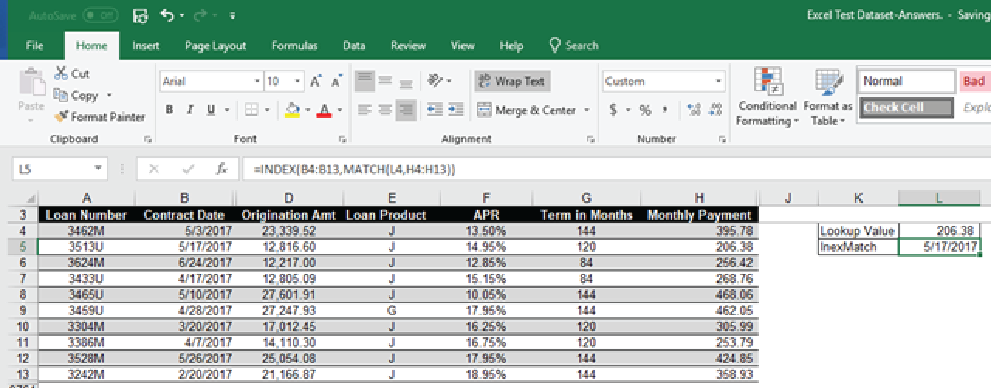Click Decrease Font Size icon
This screenshot has height=389, width=992.
coord(337,82)
